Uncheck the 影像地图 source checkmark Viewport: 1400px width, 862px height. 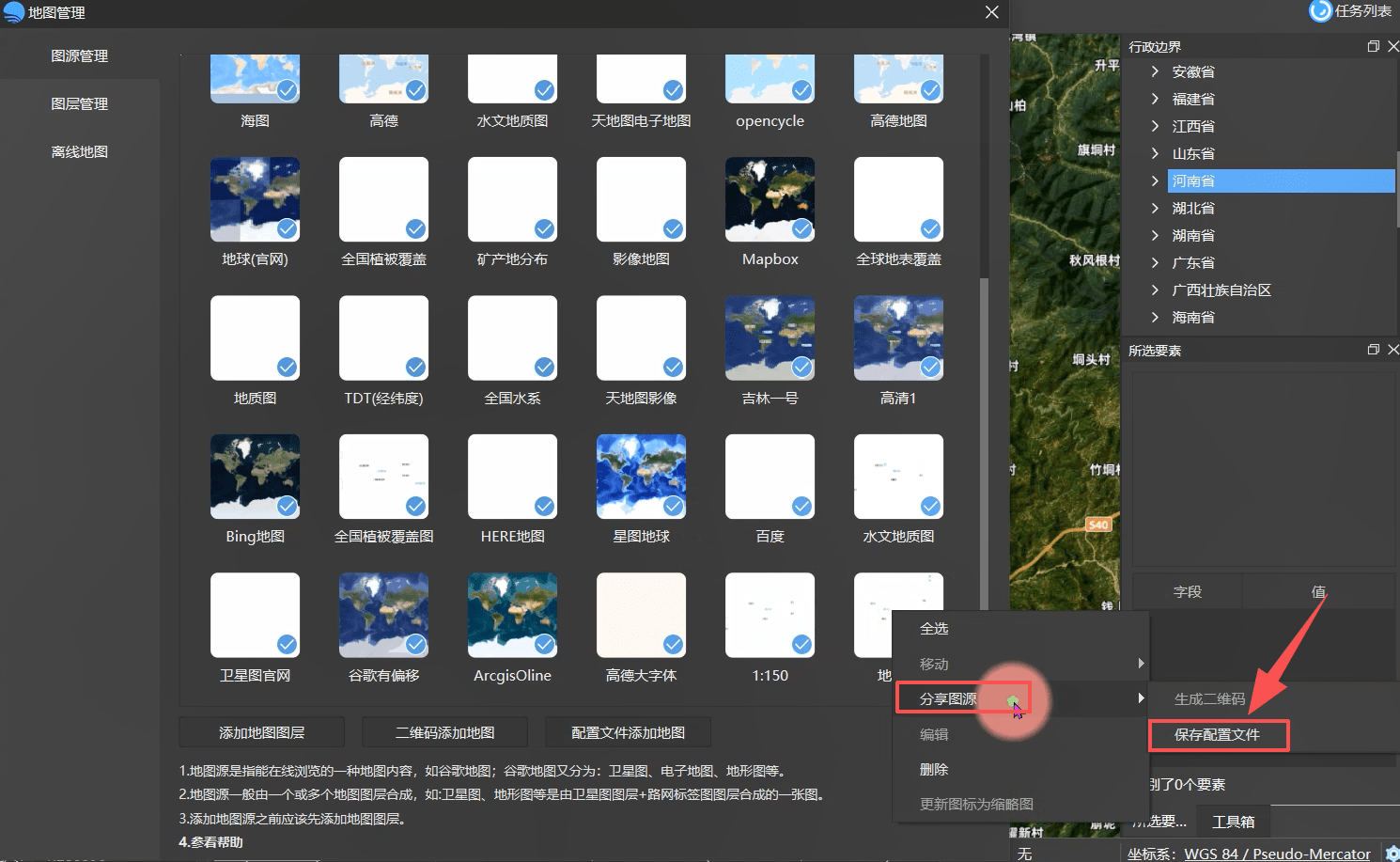673,228
